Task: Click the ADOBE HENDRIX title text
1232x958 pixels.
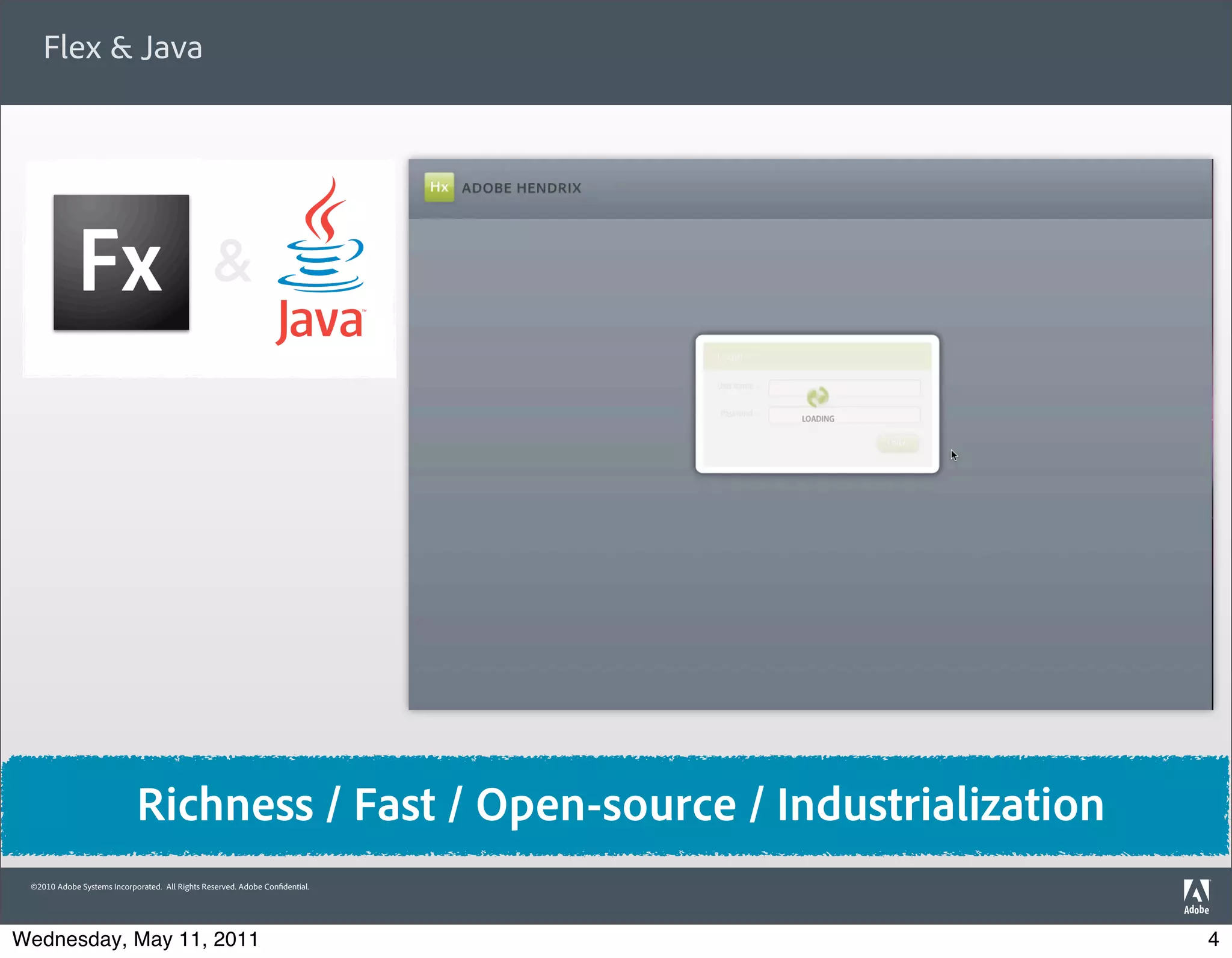Action: tap(522, 188)
